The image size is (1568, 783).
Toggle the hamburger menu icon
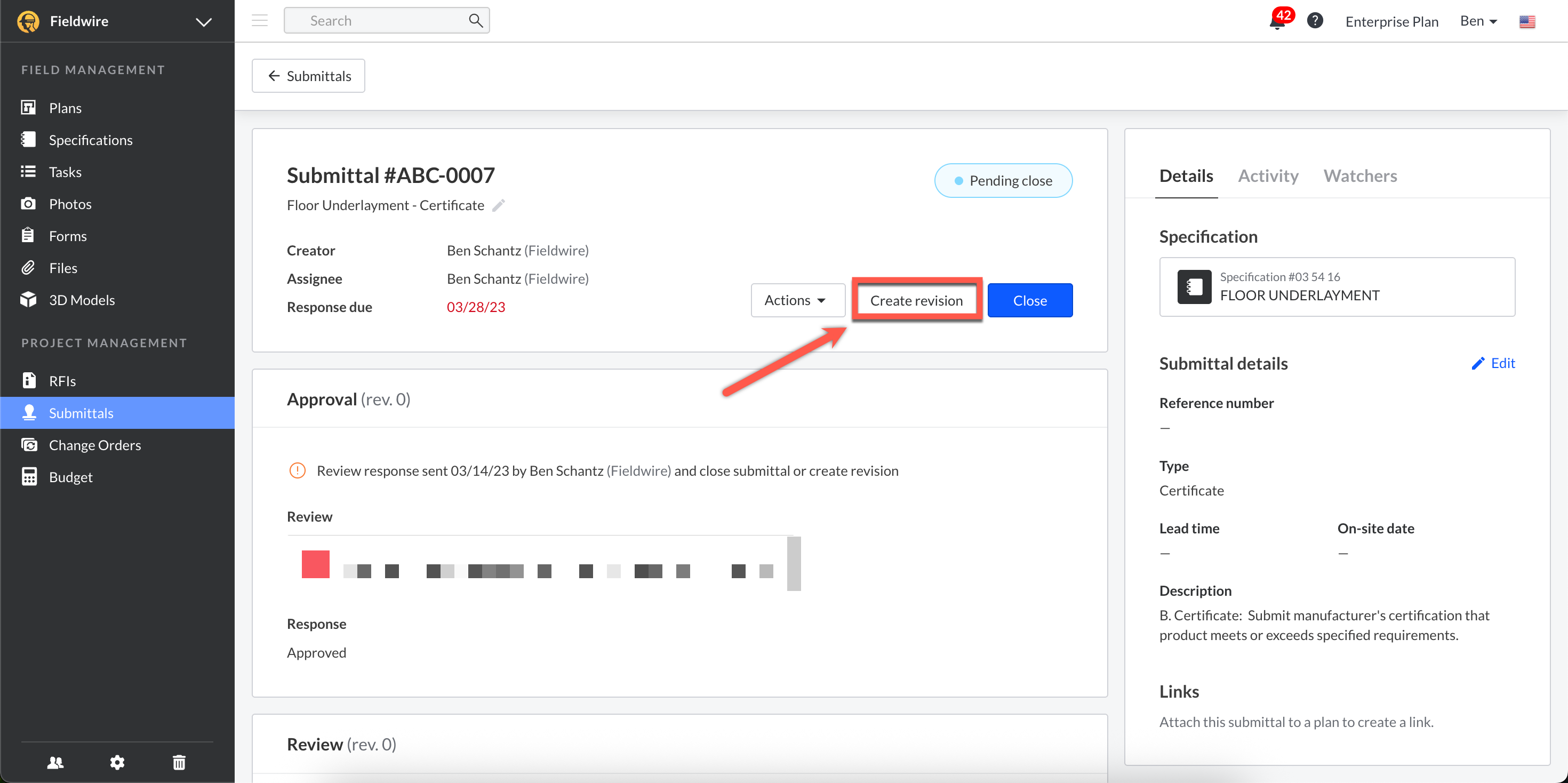click(260, 21)
